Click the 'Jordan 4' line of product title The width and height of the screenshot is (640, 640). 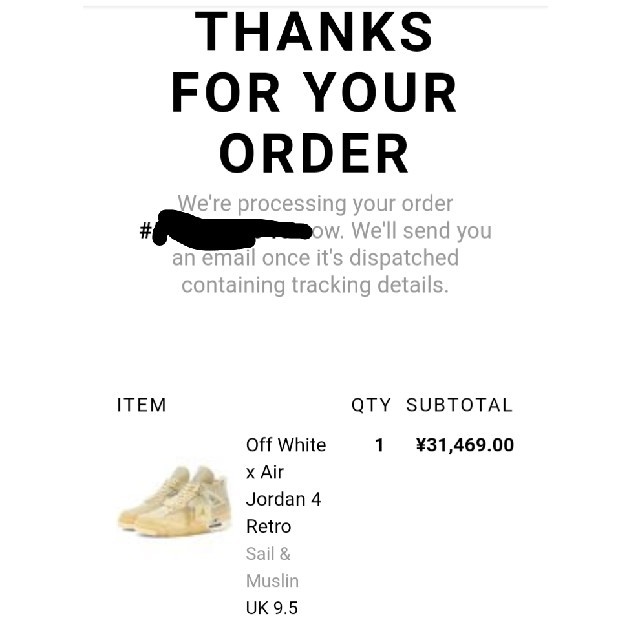click(x=284, y=500)
